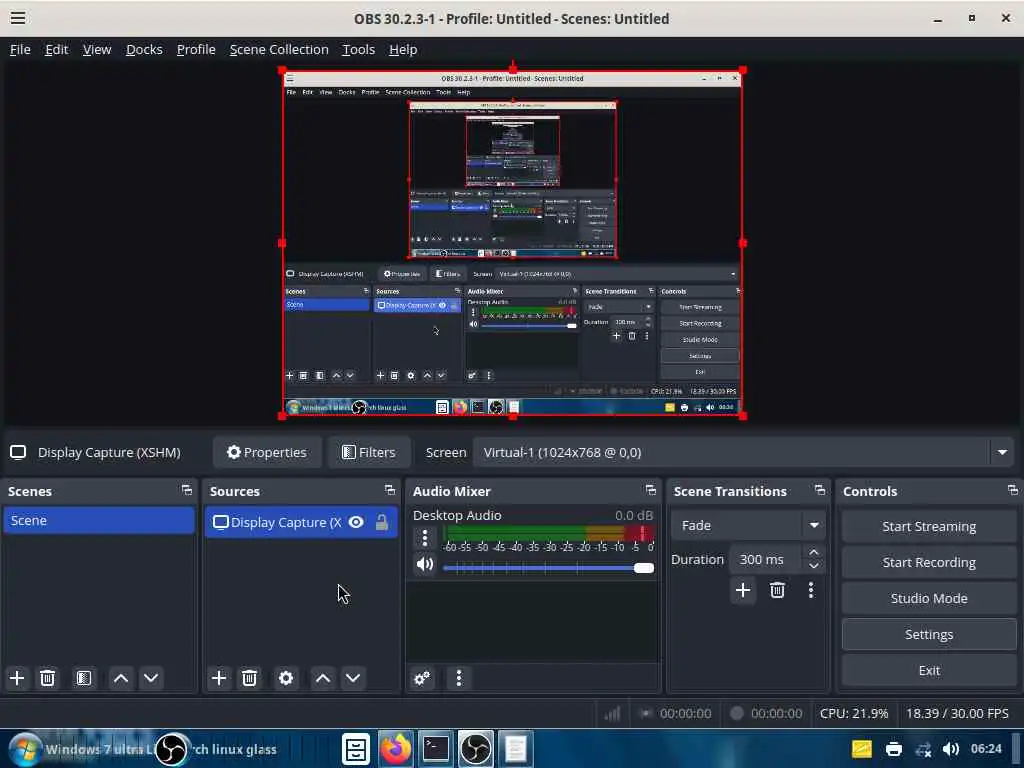Adjust the Desktop Audio volume slider
The height and width of the screenshot is (768, 1024).
point(547,568)
